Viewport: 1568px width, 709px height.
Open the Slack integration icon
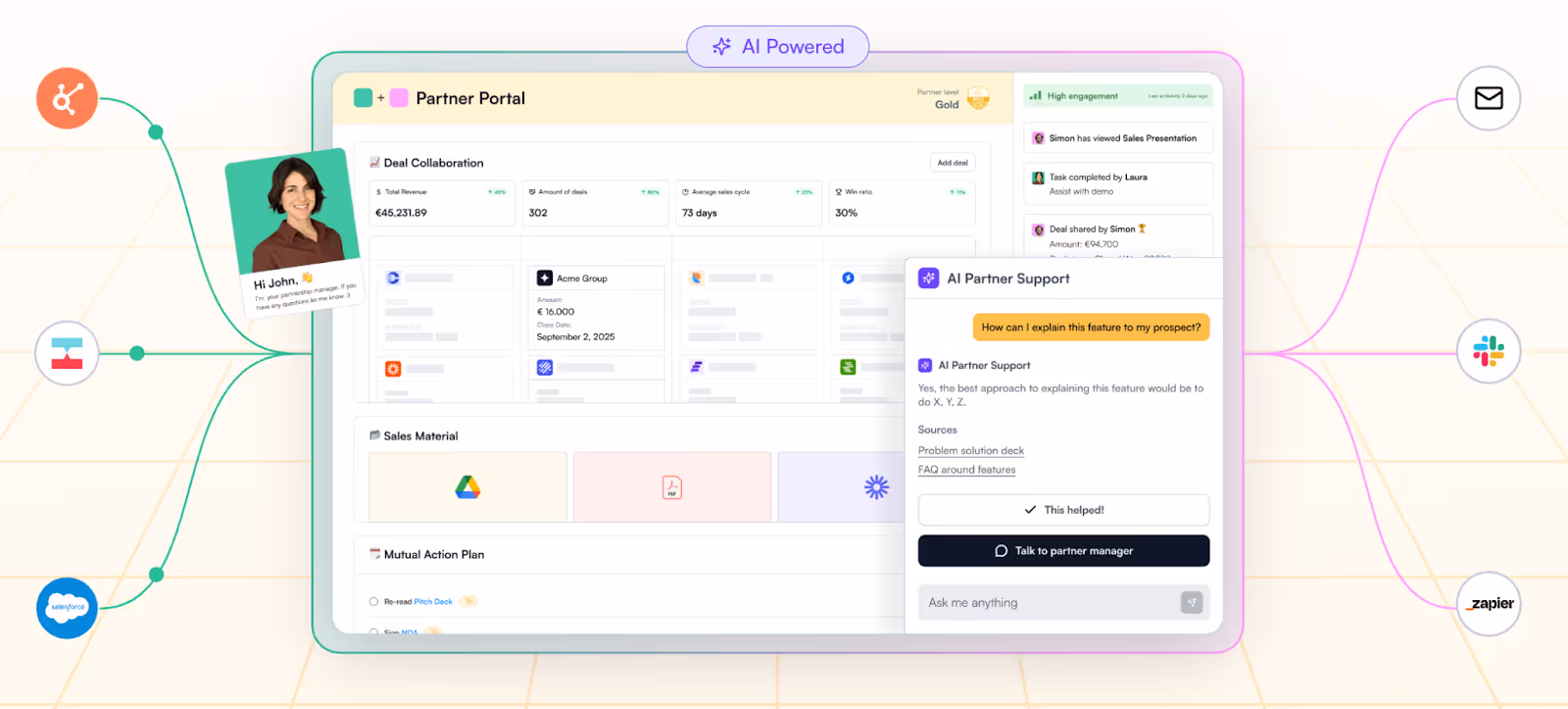coord(1489,351)
